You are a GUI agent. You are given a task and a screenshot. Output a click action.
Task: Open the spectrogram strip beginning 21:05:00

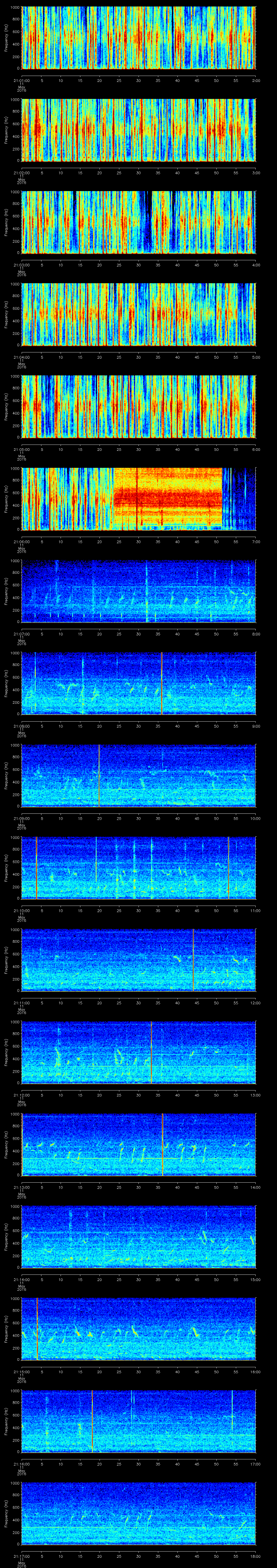click(x=139, y=407)
